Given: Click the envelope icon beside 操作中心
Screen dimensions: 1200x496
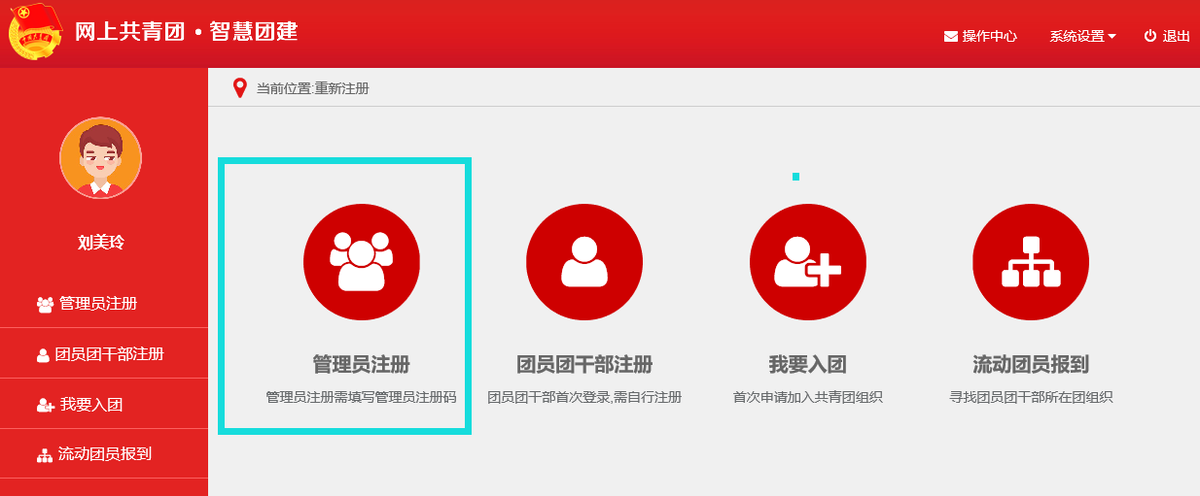Looking at the screenshot, I should pyautogui.click(x=951, y=37).
